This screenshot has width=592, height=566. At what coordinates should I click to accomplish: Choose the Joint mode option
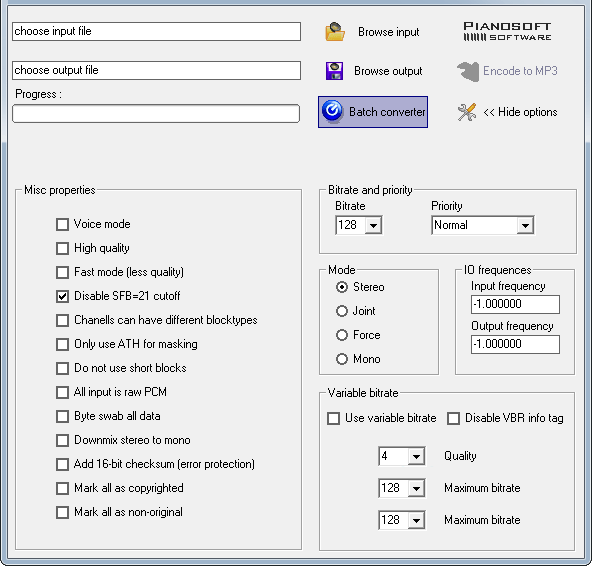coord(342,311)
